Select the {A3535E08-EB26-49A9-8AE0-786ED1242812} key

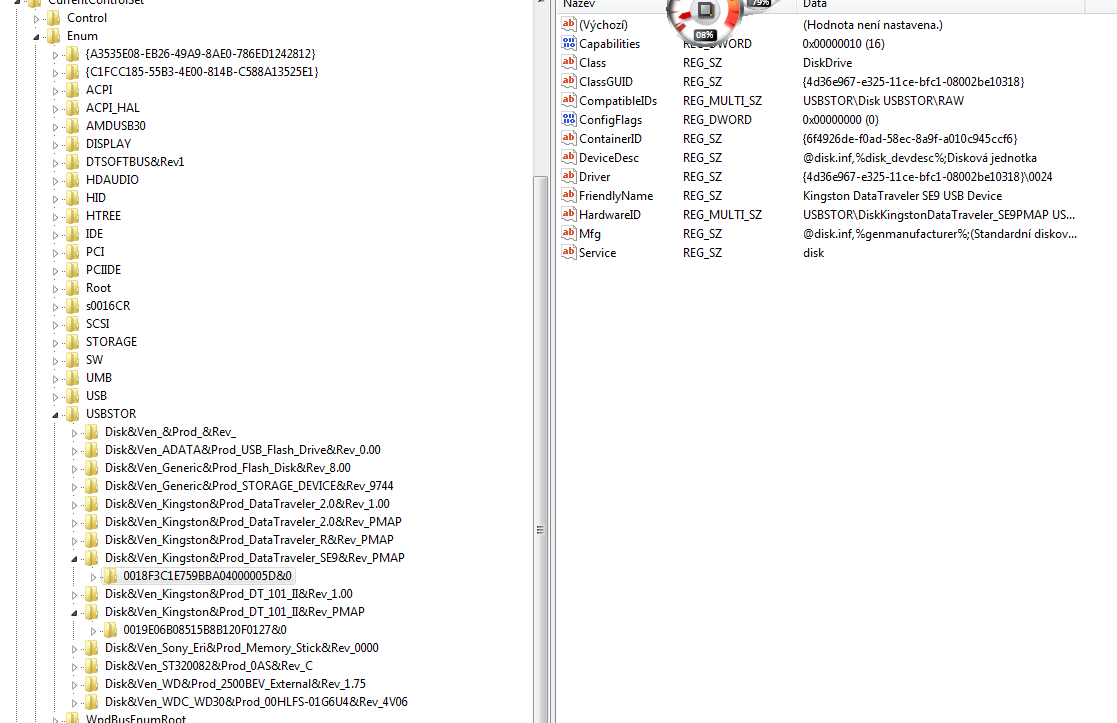point(200,53)
